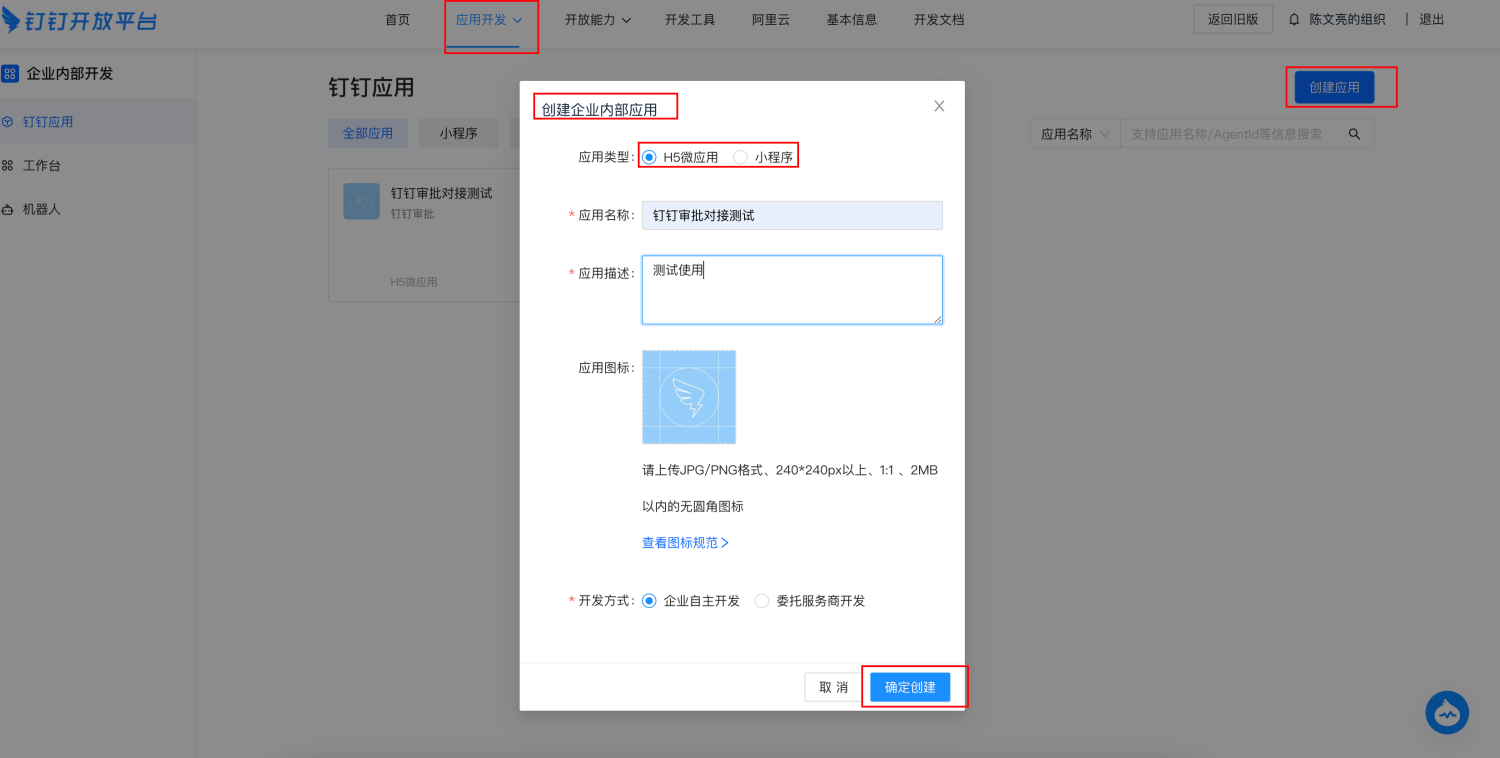1500x758 pixels.
Task: Click the 企业内部开发 sidebar heading
Action: point(70,73)
